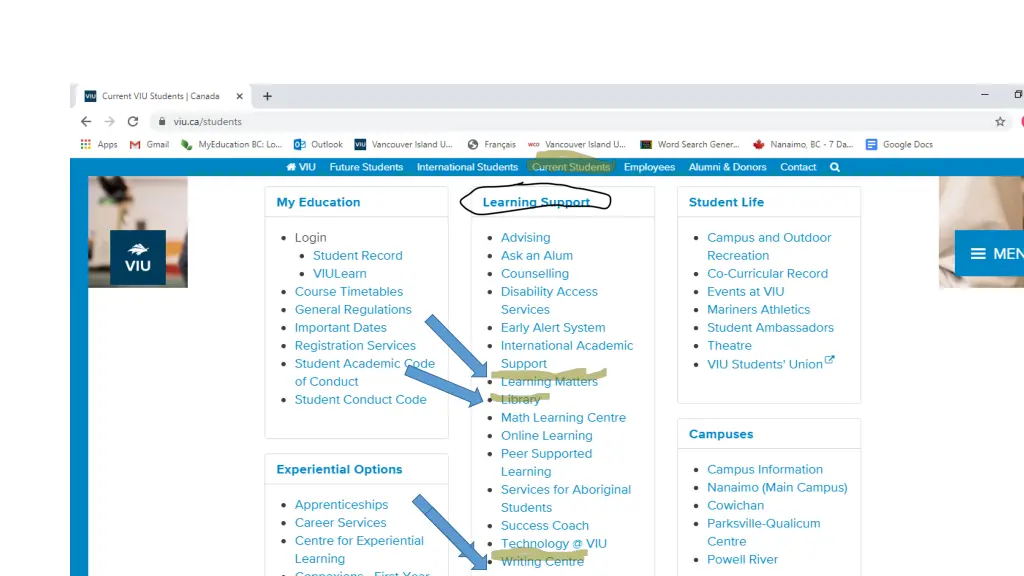Click the site lock icon in address bar
1024x576 pixels.
point(162,121)
